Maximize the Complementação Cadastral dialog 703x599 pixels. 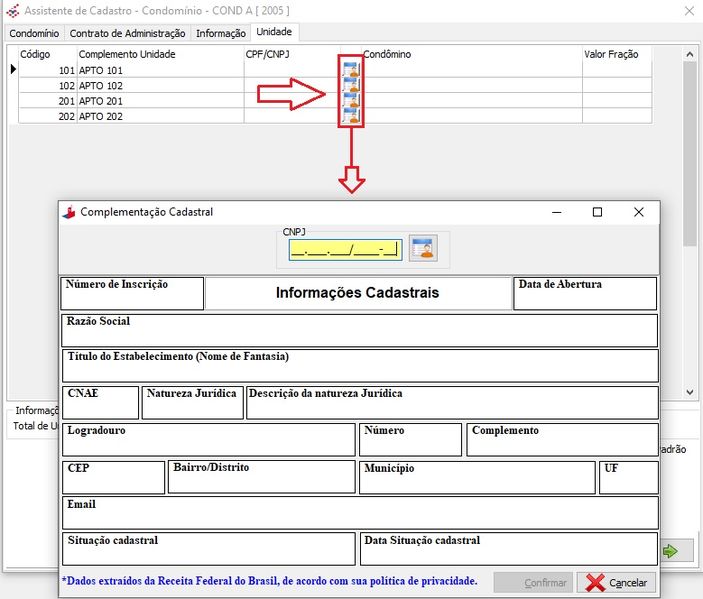(x=597, y=212)
